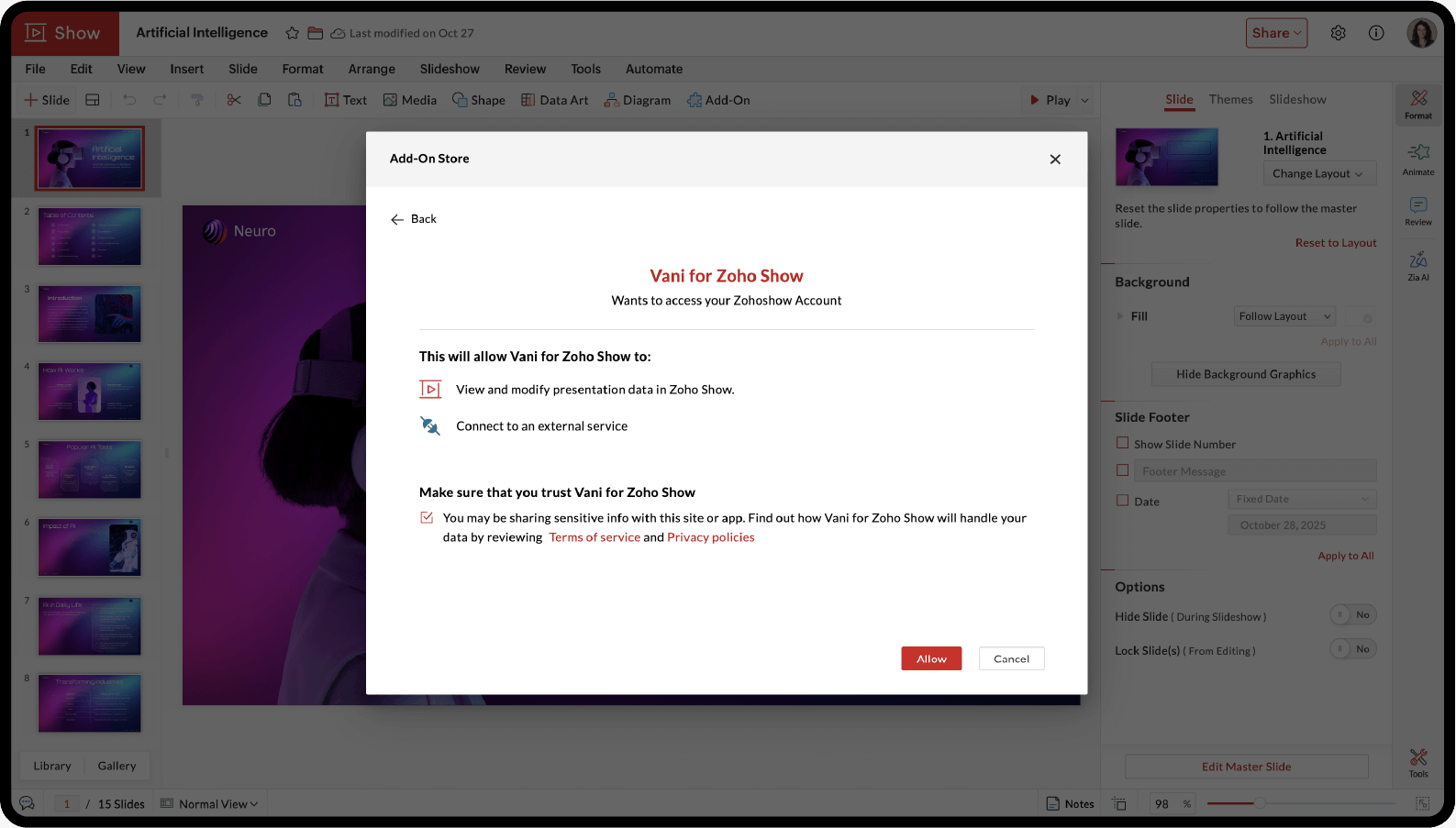Close the Add-On Store dialog
Viewport: 1456px width, 828px height.
tap(1055, 159)
